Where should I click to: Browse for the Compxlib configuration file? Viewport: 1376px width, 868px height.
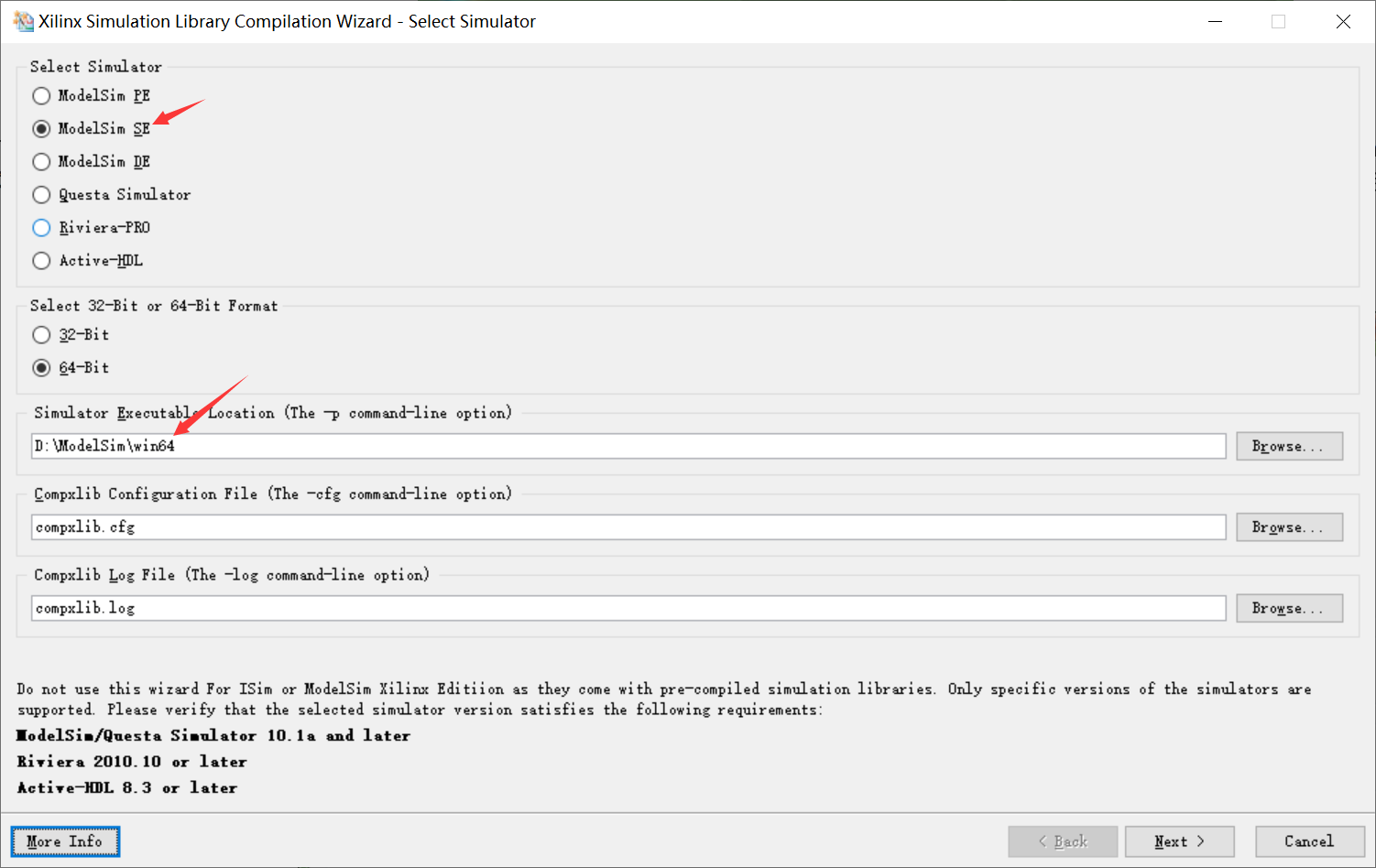pos(1289,526)
